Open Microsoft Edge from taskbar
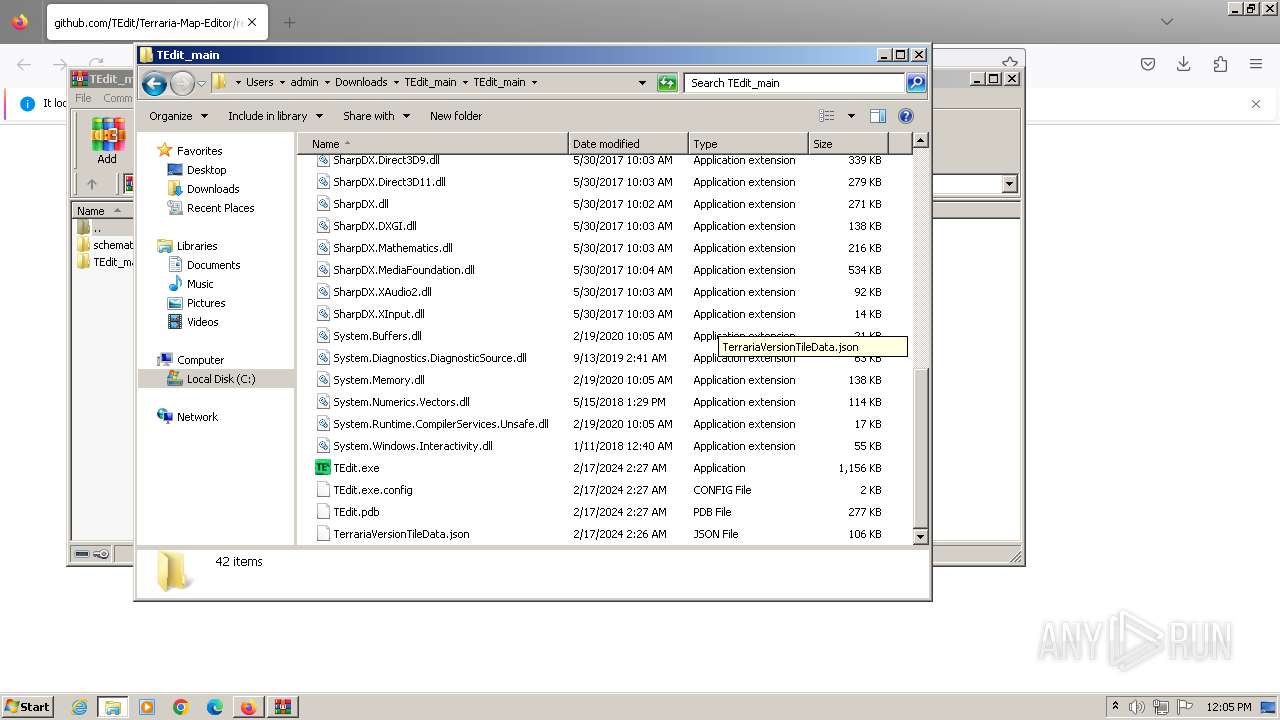The image size is (1280, 720). point(215,707)
